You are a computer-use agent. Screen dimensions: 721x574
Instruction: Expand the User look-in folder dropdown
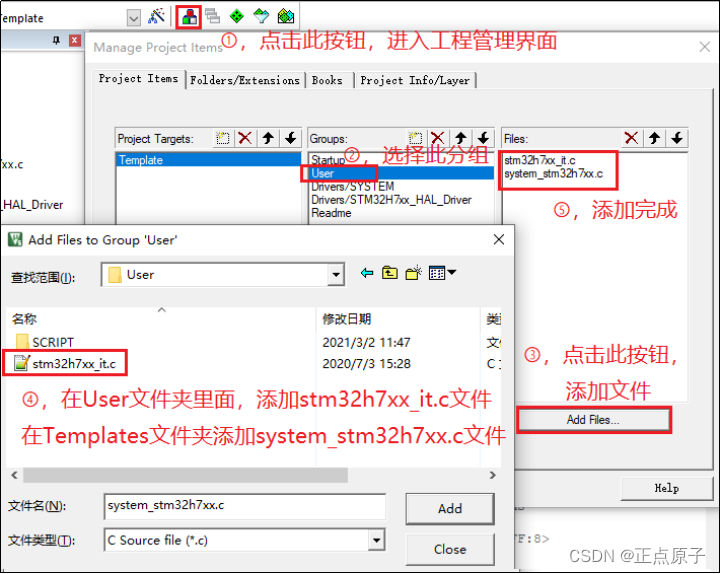pos(336,275)
